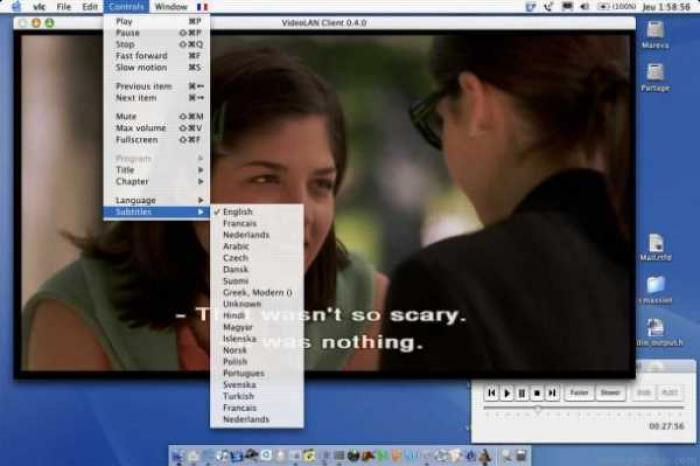This screenshot has width=700, height=466.
Task: Choose Fullscreen in the Controls menu
Action: click(157, 140)
